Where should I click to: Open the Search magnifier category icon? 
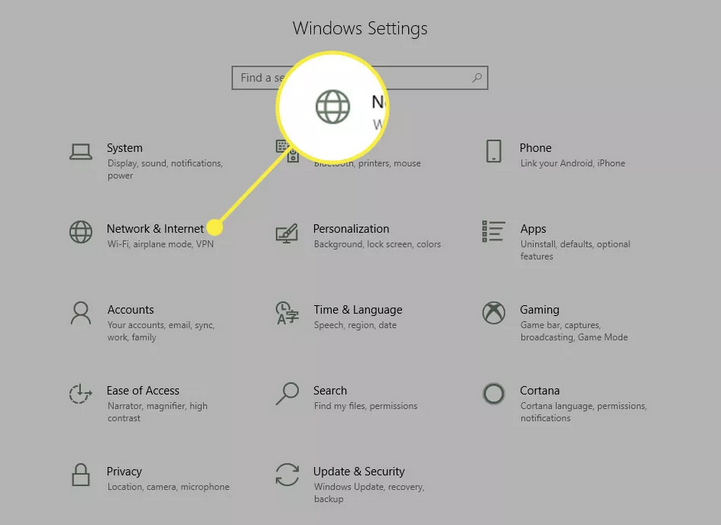[x=287, y=394]
